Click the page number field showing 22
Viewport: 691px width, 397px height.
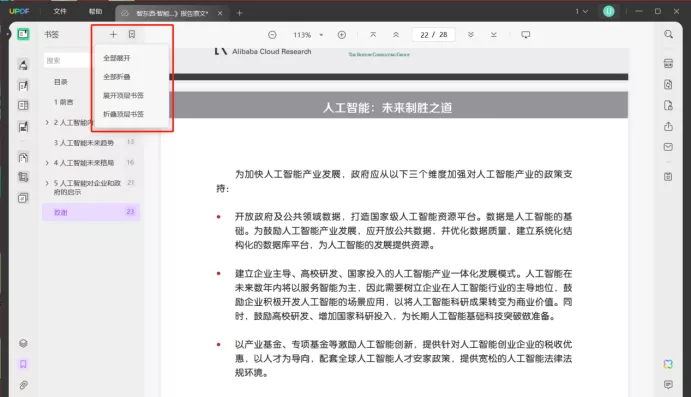click(434, 35)
